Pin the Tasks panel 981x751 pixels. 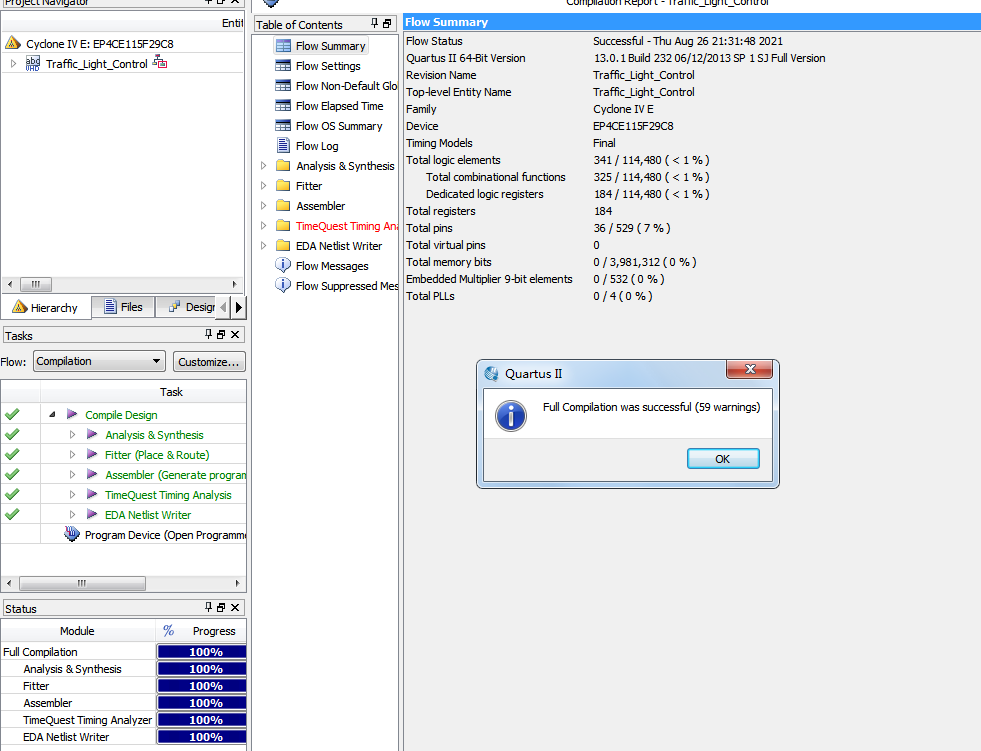point(208,334)
